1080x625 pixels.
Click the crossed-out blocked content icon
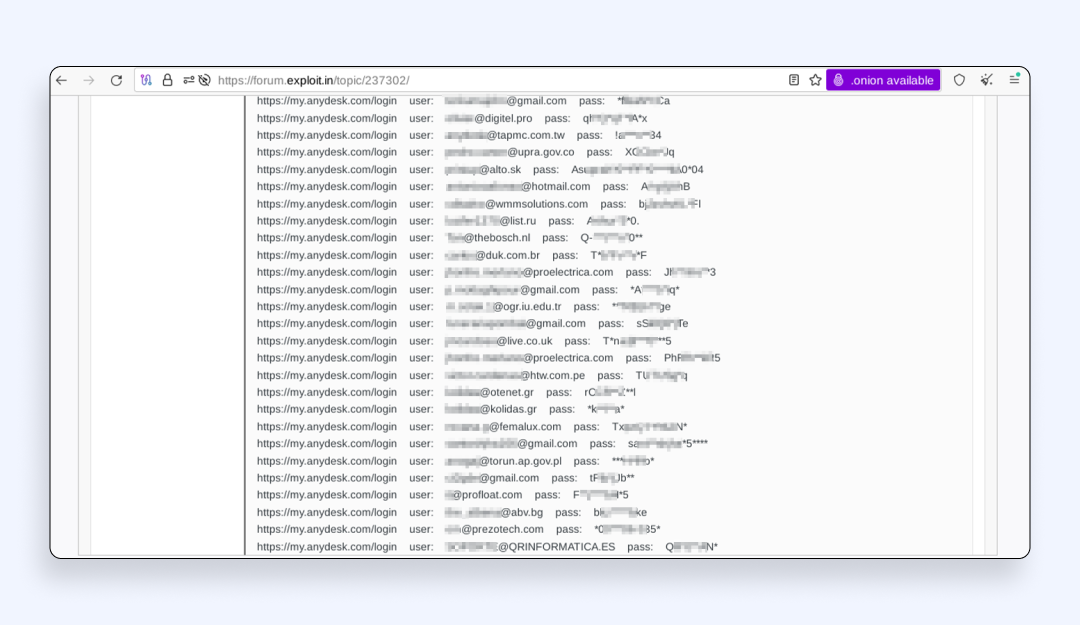(x=204, y=80)
